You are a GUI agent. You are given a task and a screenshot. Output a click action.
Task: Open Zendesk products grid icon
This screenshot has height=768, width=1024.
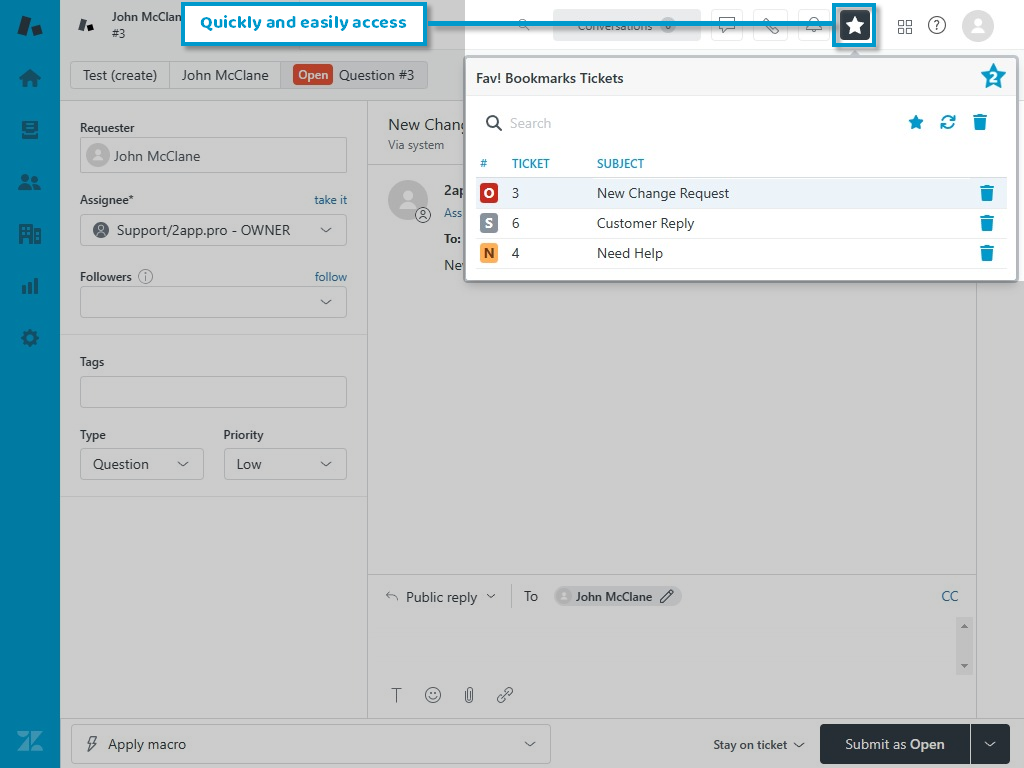click(905, 26)
